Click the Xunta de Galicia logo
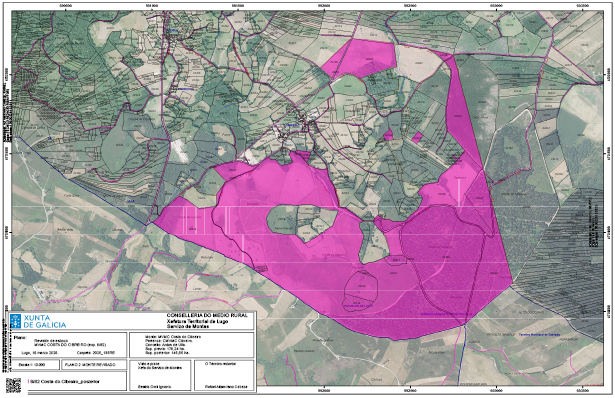 tap(38, 321)
